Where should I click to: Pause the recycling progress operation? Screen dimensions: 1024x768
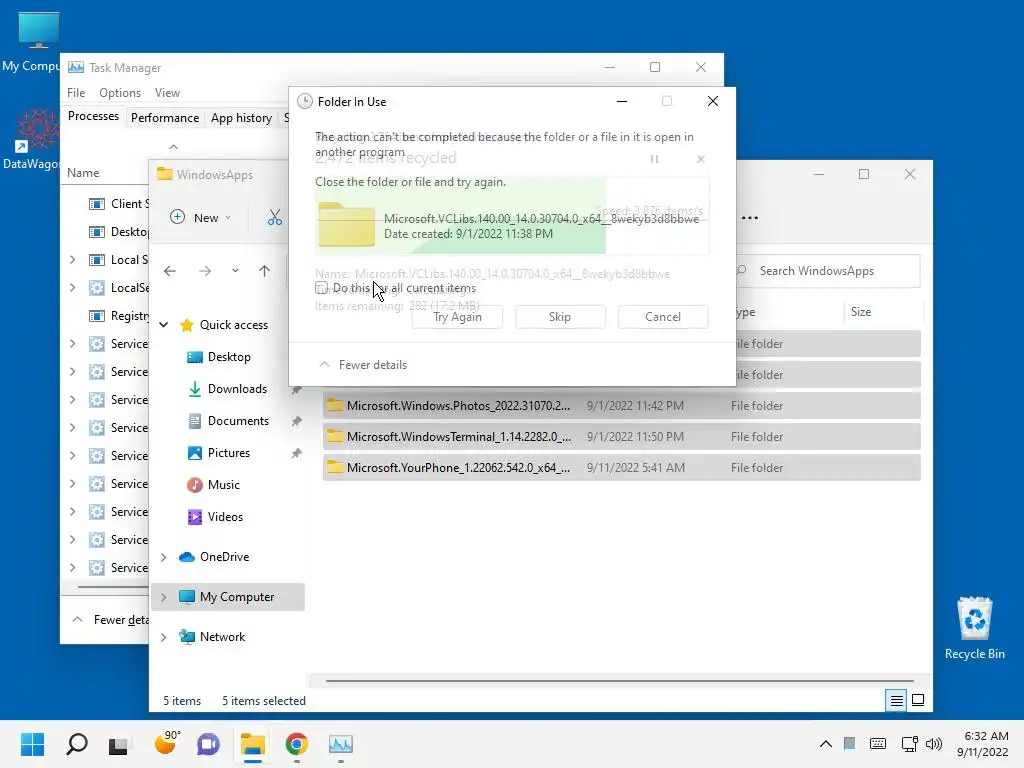pyautogui.click(x=654, y=159)
